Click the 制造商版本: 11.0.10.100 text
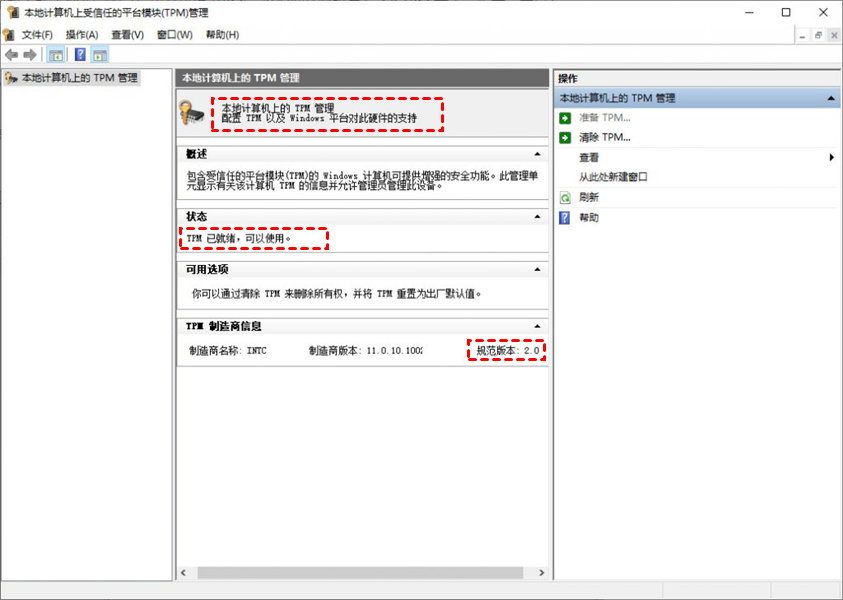This screenshot has height=600, width=843. tap(365, 351)
